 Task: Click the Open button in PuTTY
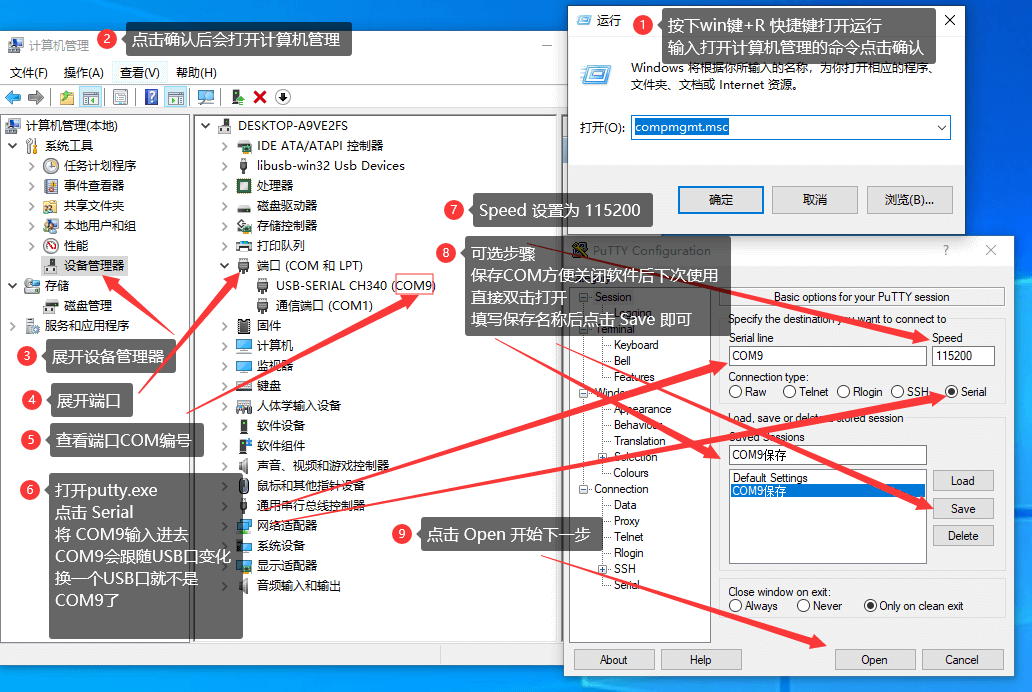875,660
